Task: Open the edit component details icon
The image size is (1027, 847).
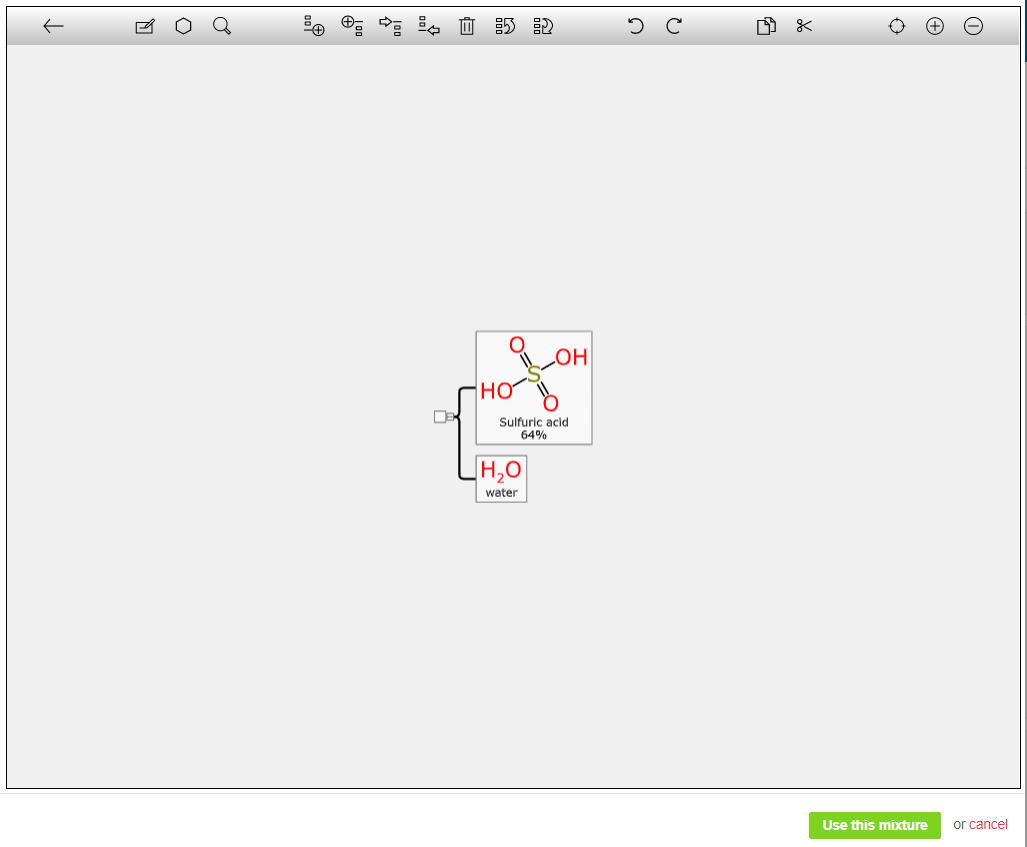Action: (145, 26)
